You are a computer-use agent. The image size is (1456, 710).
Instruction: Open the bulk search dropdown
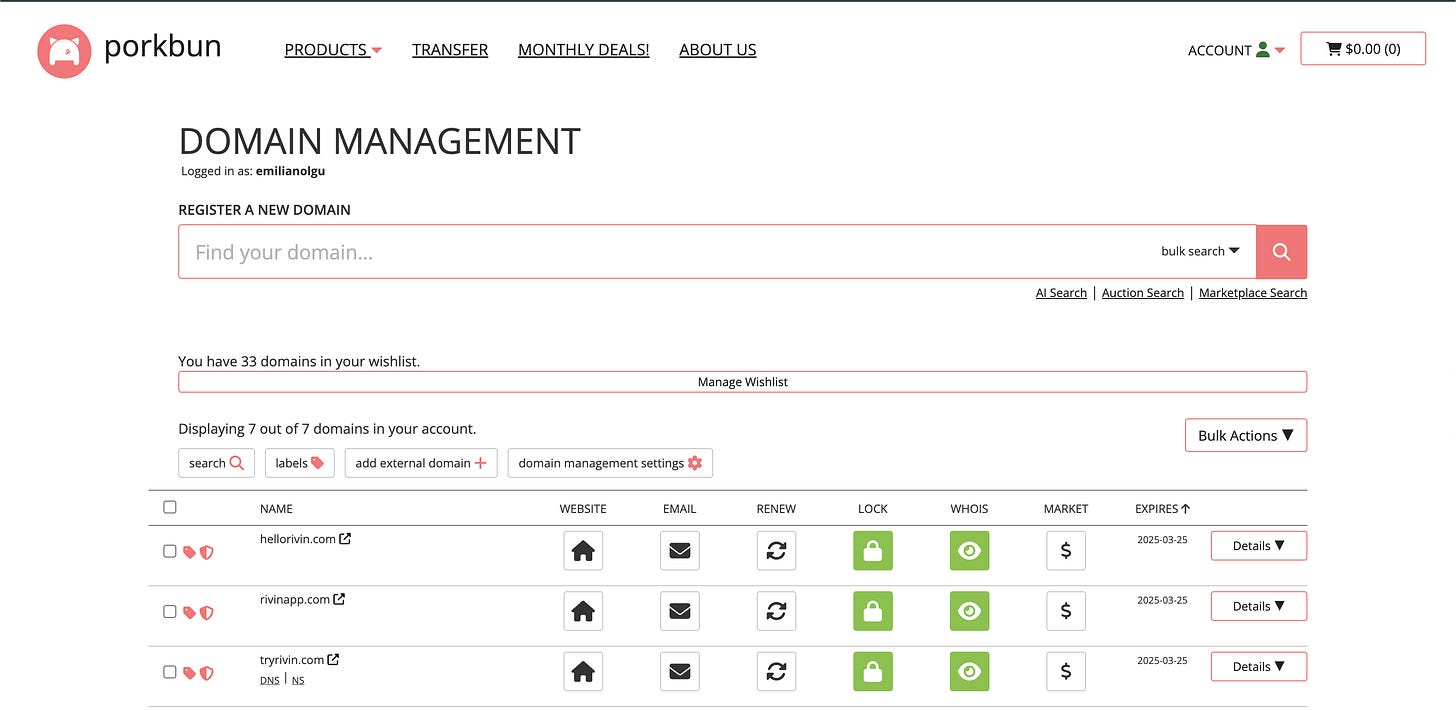click(1200, 251)
